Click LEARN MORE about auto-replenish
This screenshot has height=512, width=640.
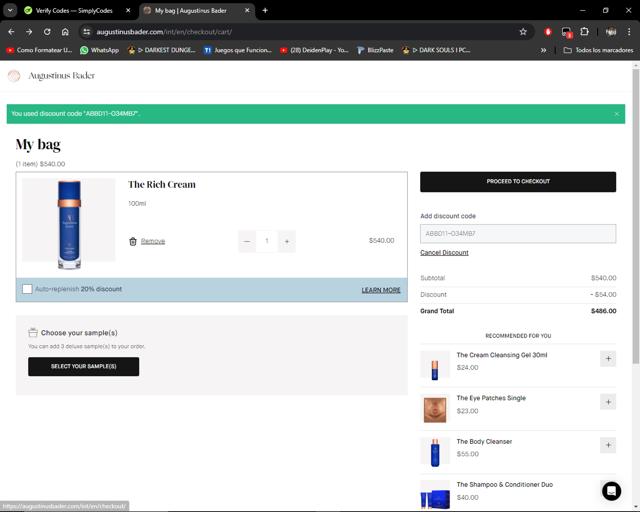point(381,290)
